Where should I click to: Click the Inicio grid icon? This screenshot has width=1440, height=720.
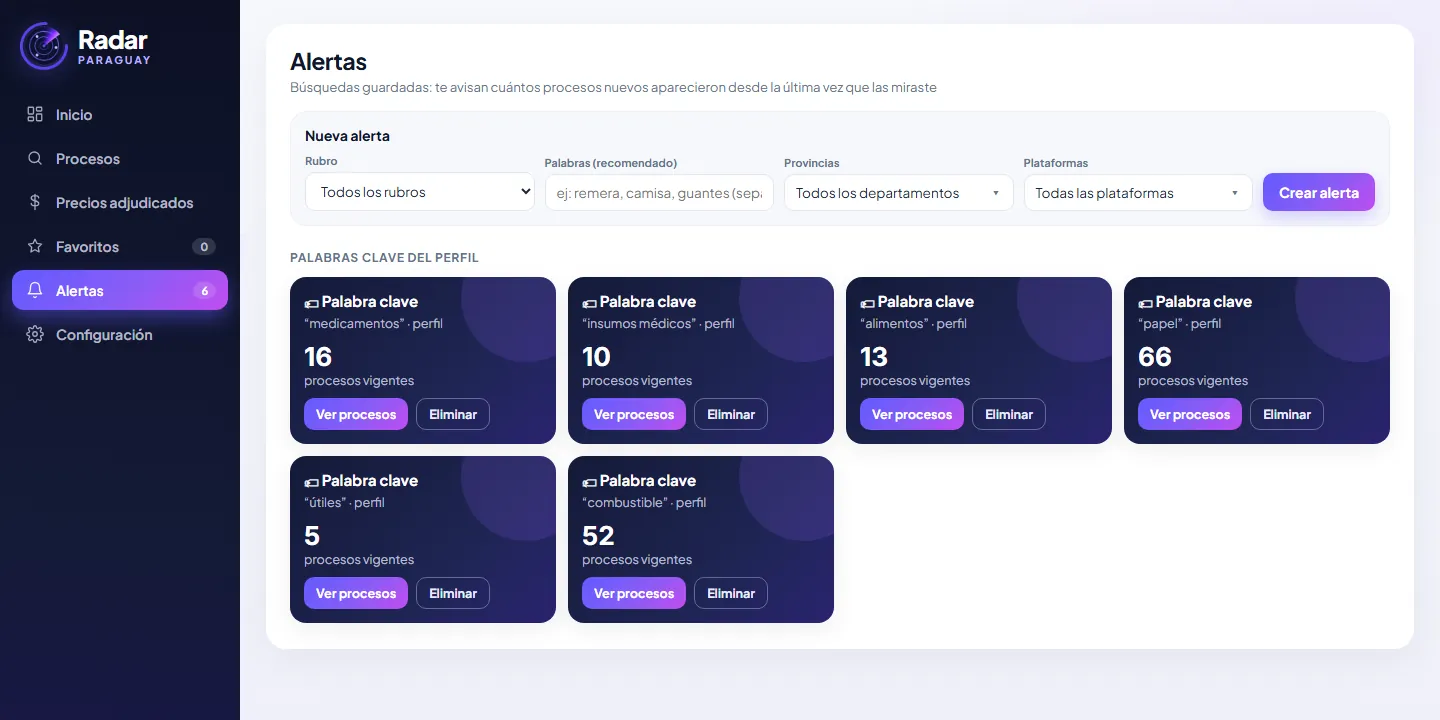click(x=35, y=114)
